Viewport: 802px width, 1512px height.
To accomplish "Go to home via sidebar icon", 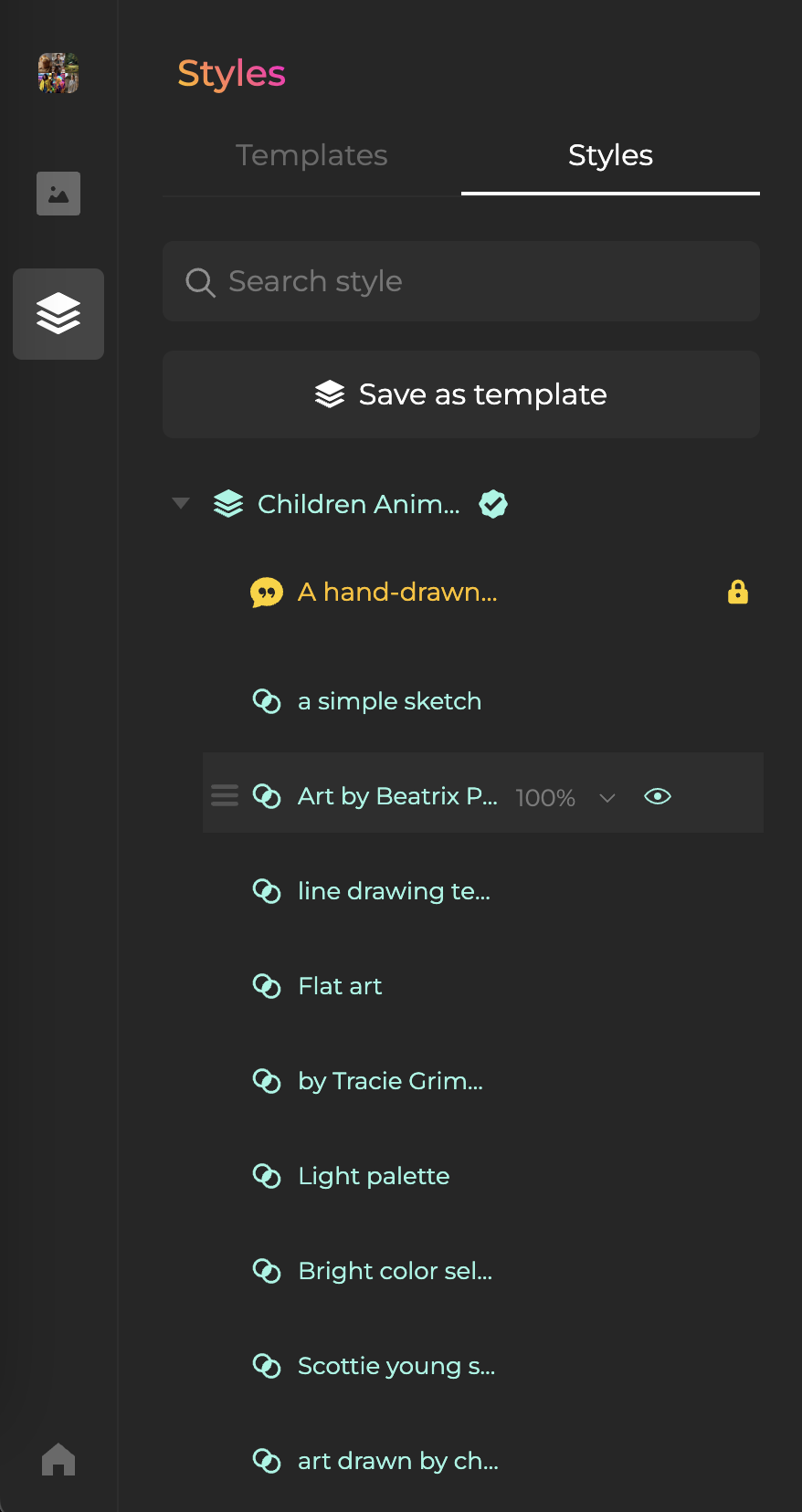I will [58, 1459].
